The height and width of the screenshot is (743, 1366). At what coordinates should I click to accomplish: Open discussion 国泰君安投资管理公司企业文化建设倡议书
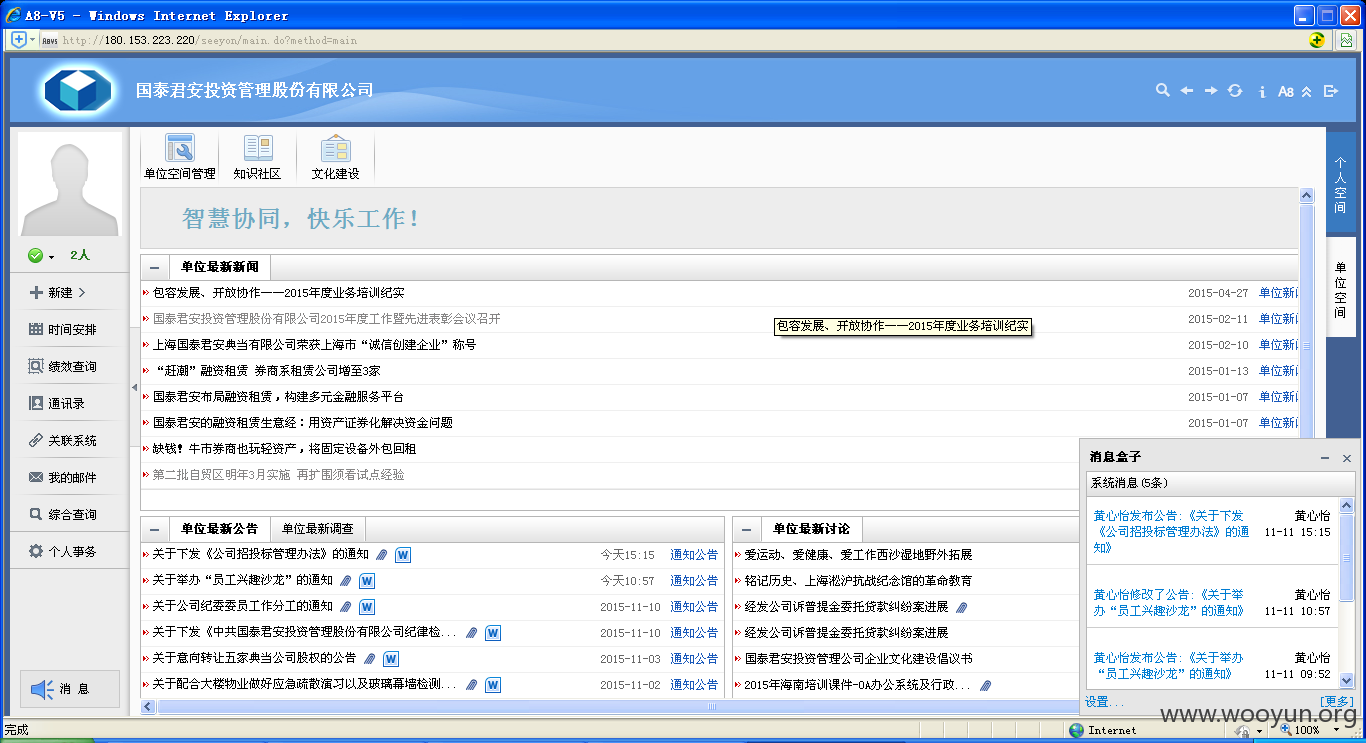[x=858, y=659]
